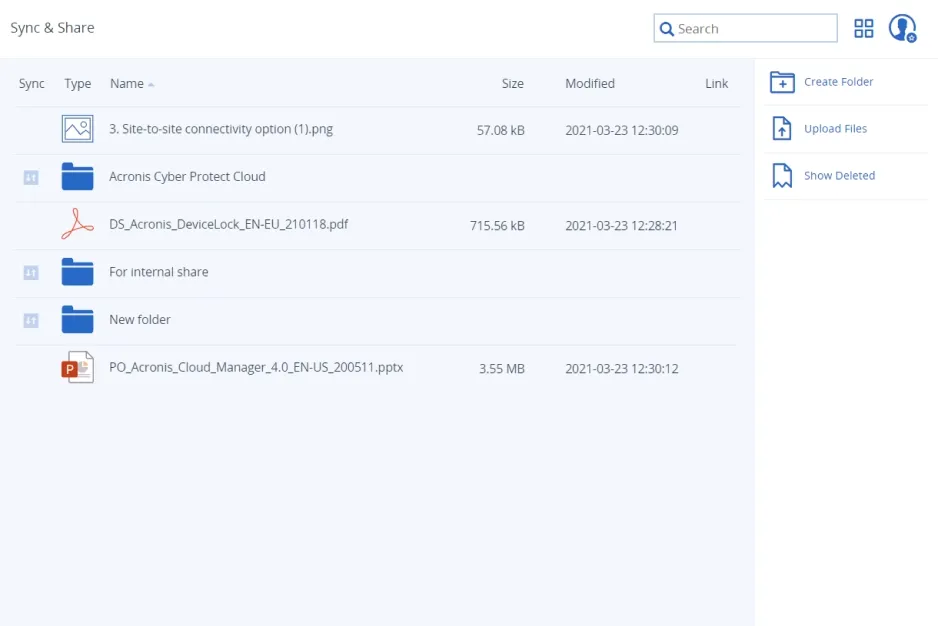Image resolution: width=938 pixels, height=626 pixels.
Task: Open the Acronis Cyber Protect Cloud folder
Action: 187,177
